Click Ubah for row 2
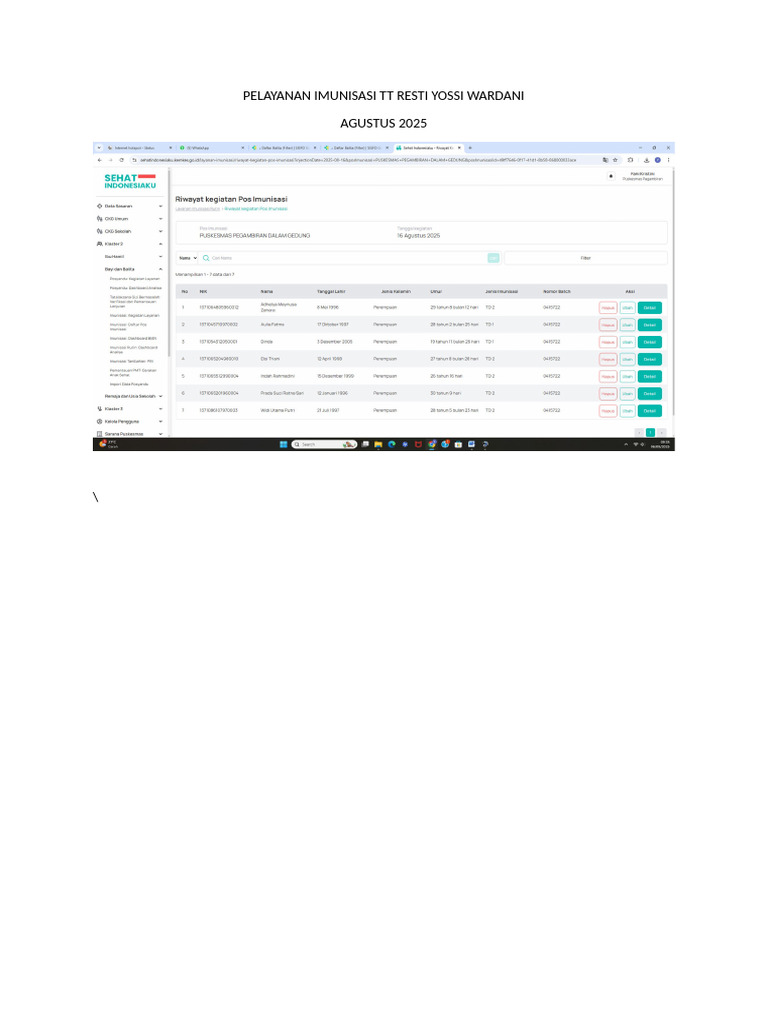This screenshot has height=1024, width=768. tap(627, 325)
